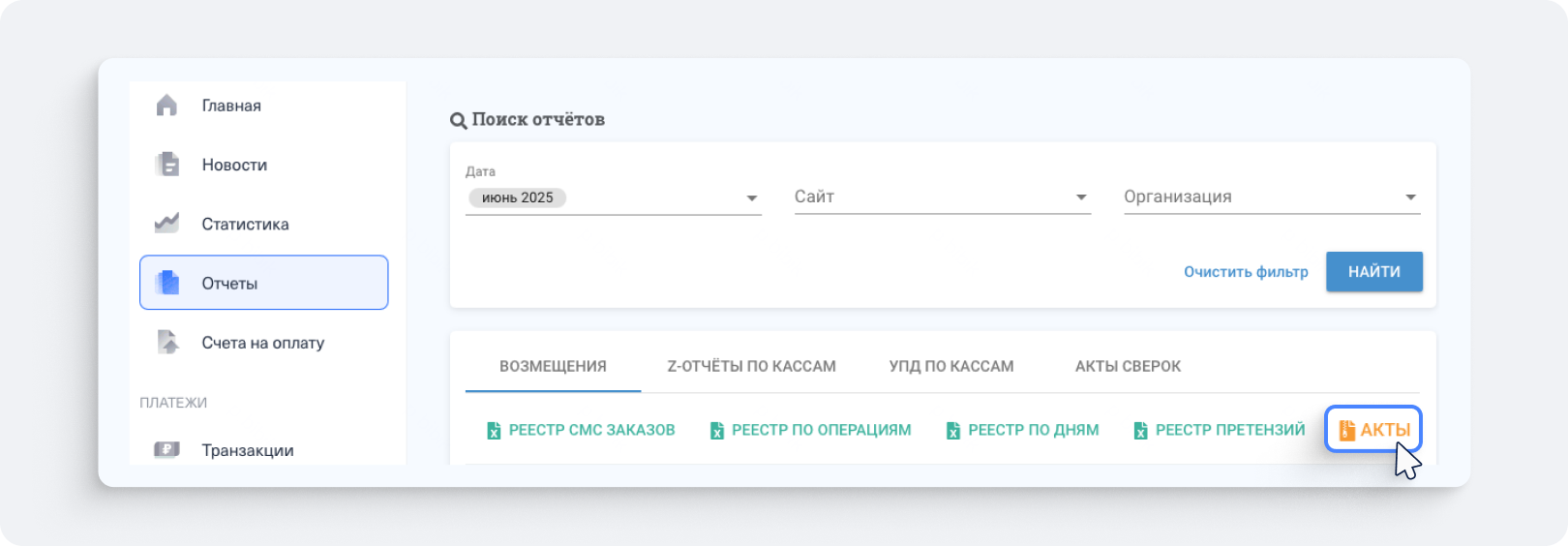
Task: Switch to УПД по кассам tab
Action: click(951, 366)
